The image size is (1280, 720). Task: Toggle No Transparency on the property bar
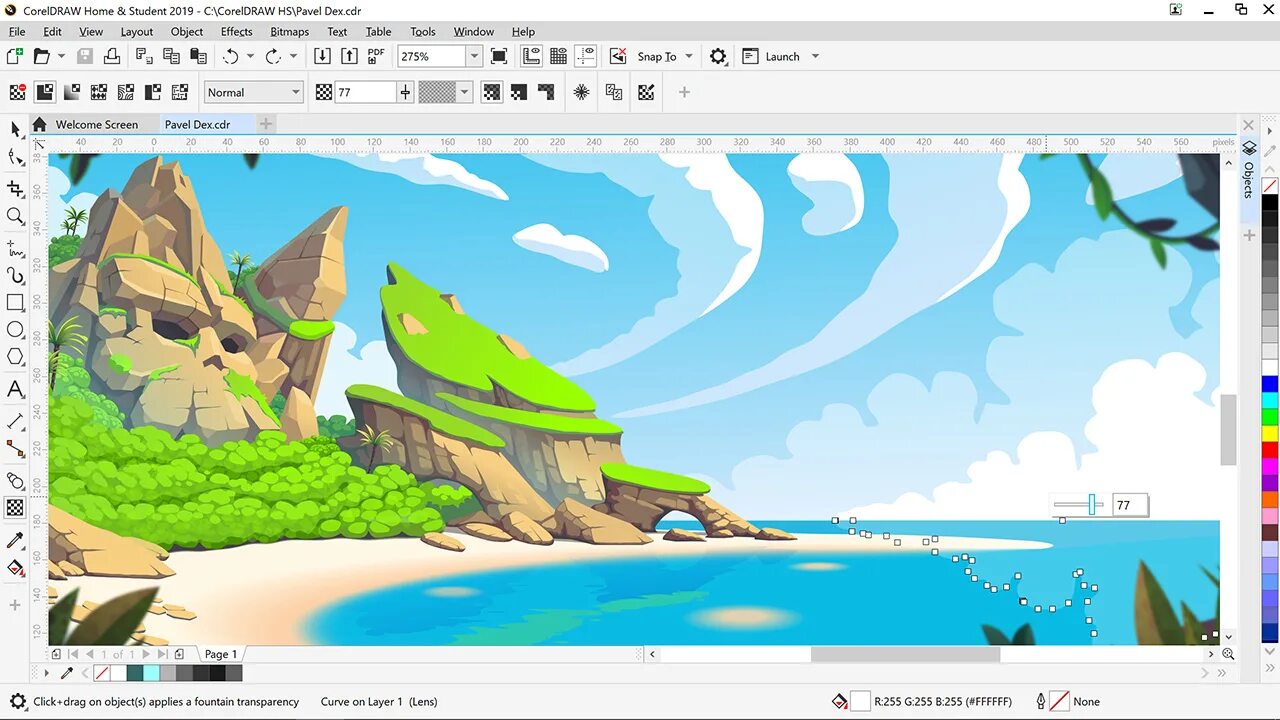[x=16, y=92]
